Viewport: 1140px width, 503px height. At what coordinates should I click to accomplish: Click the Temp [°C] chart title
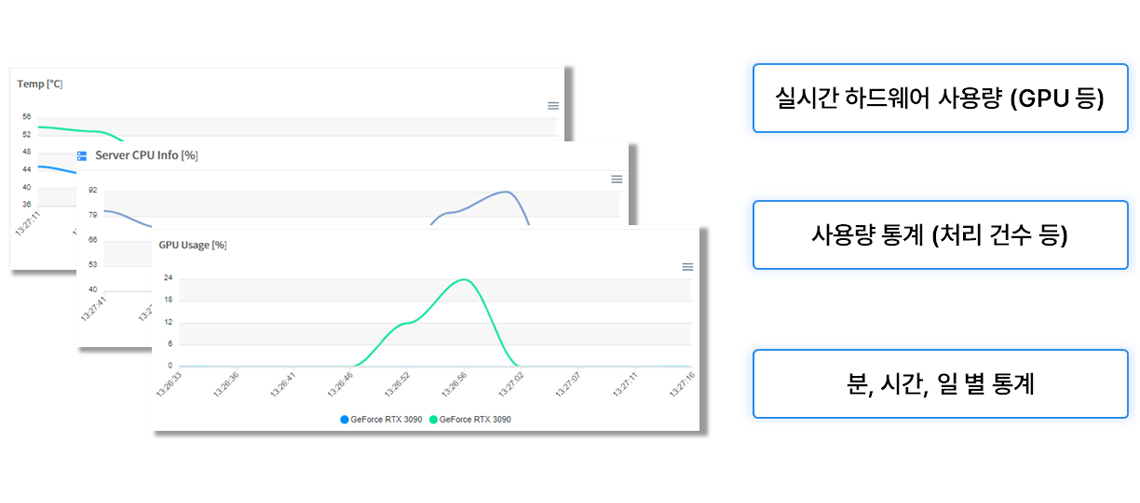(40, 84)
